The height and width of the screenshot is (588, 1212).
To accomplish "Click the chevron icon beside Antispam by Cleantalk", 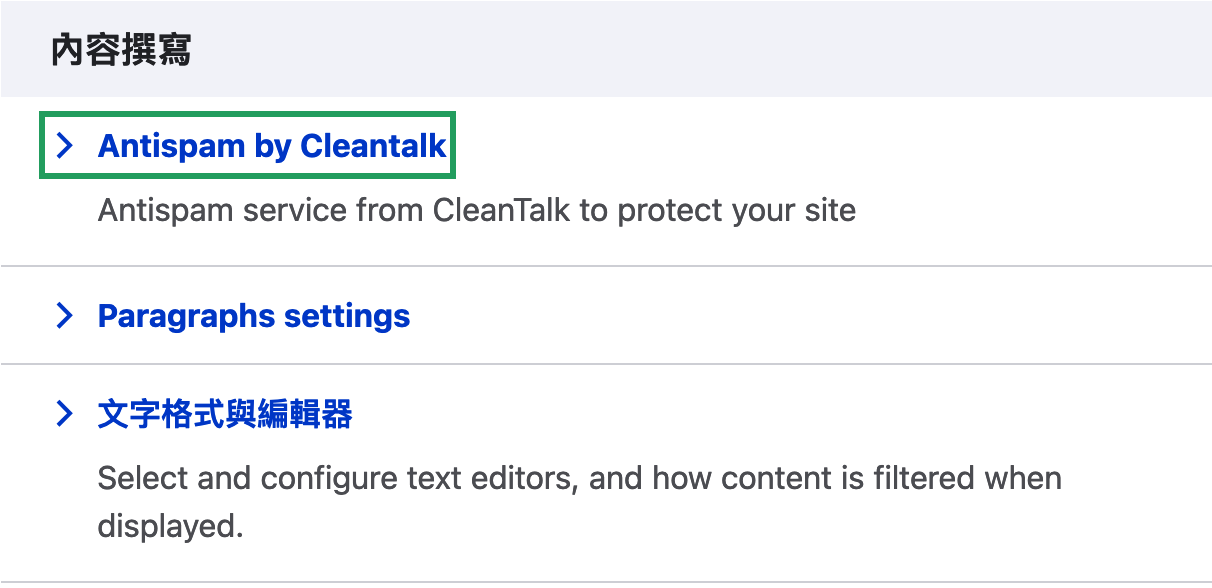I will point(65,146).
